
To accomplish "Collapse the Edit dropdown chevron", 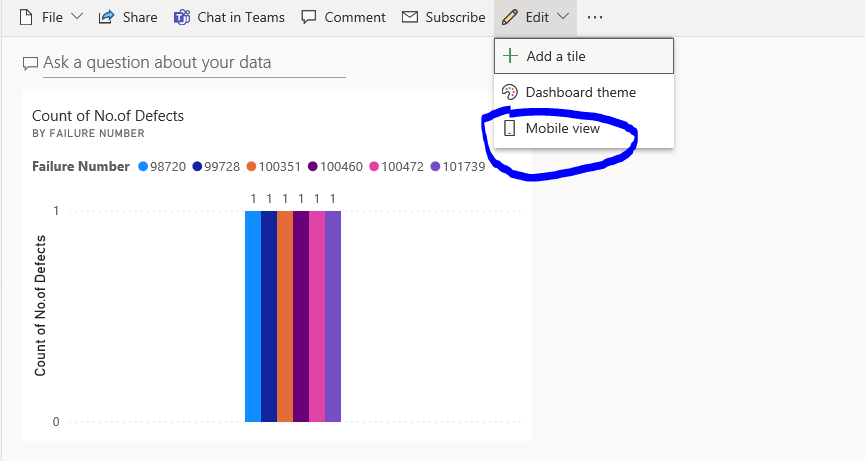I will tap(563, 17).
